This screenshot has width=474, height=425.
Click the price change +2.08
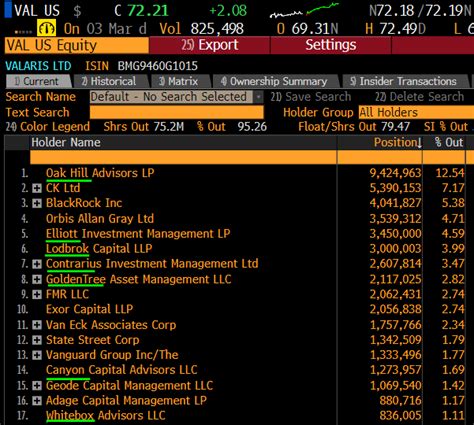click(228, 10)
